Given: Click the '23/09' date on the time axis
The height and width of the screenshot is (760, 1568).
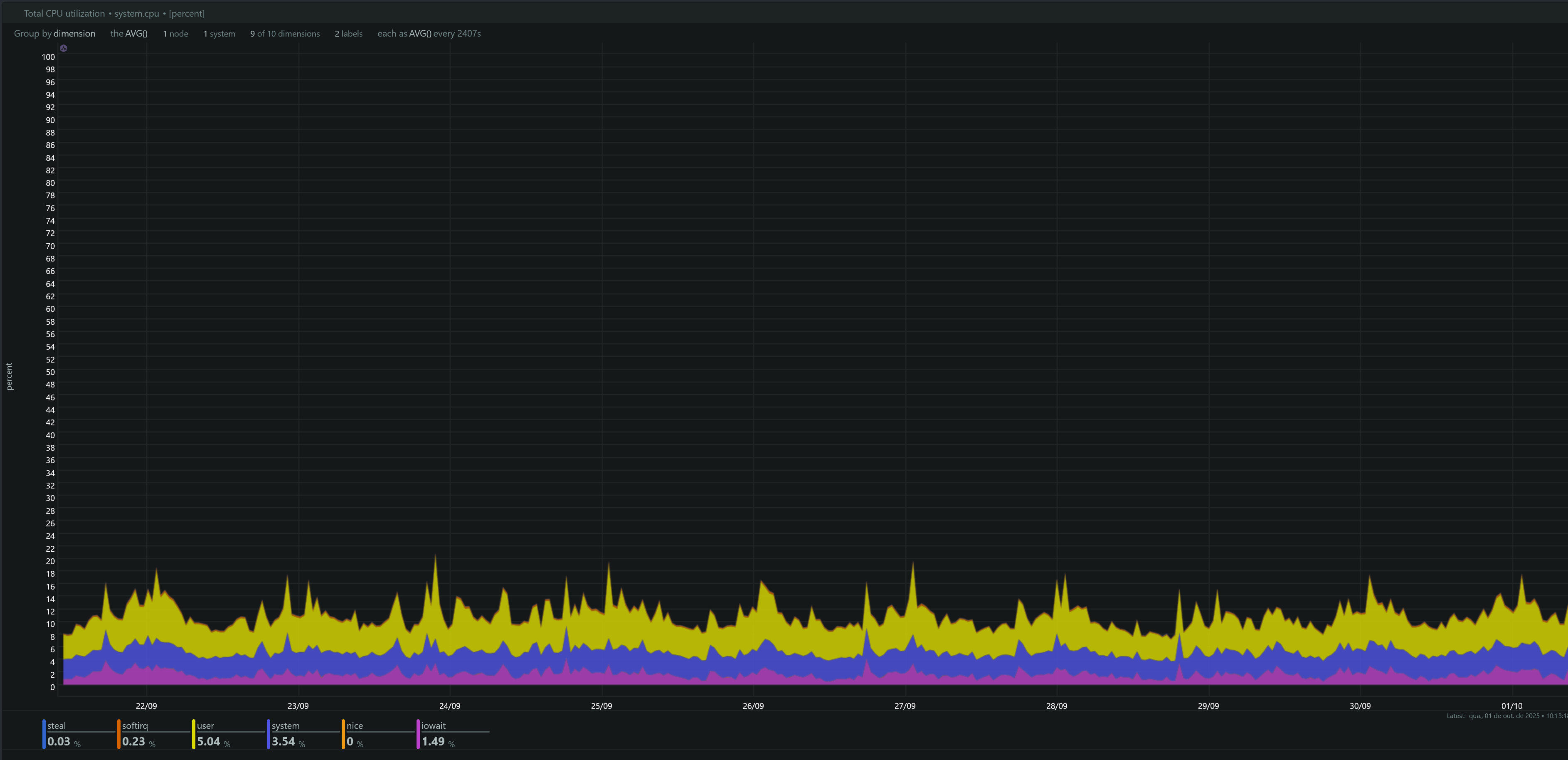Looking at the screenshot, I should (298, 706).
